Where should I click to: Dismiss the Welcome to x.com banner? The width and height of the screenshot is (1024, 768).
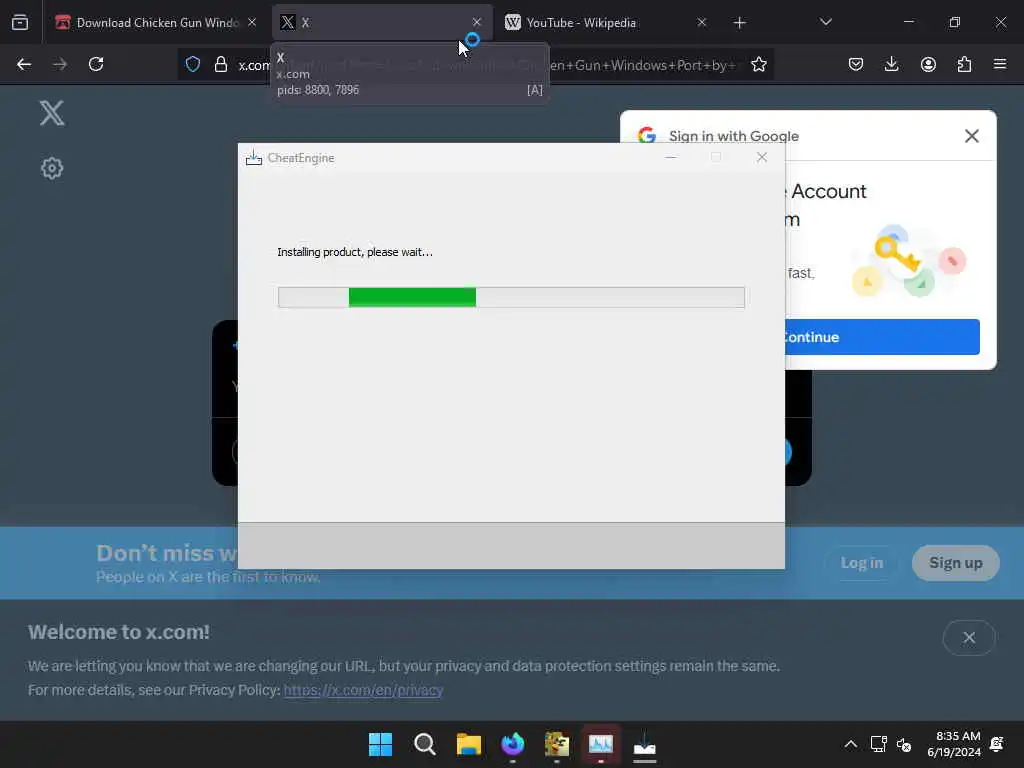click(968, 637)
